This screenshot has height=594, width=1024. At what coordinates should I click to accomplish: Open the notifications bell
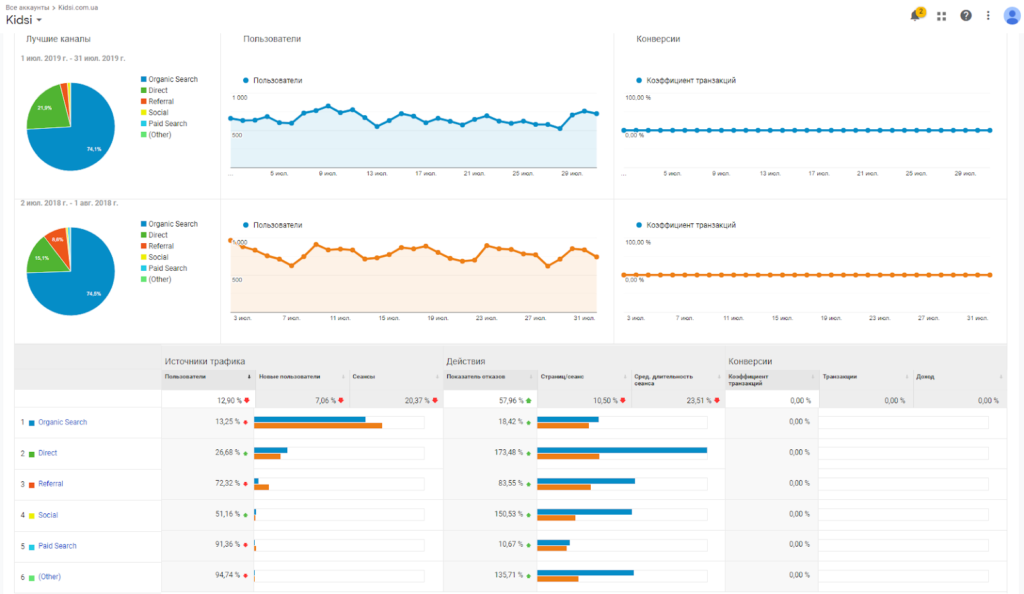click(915, 15)
